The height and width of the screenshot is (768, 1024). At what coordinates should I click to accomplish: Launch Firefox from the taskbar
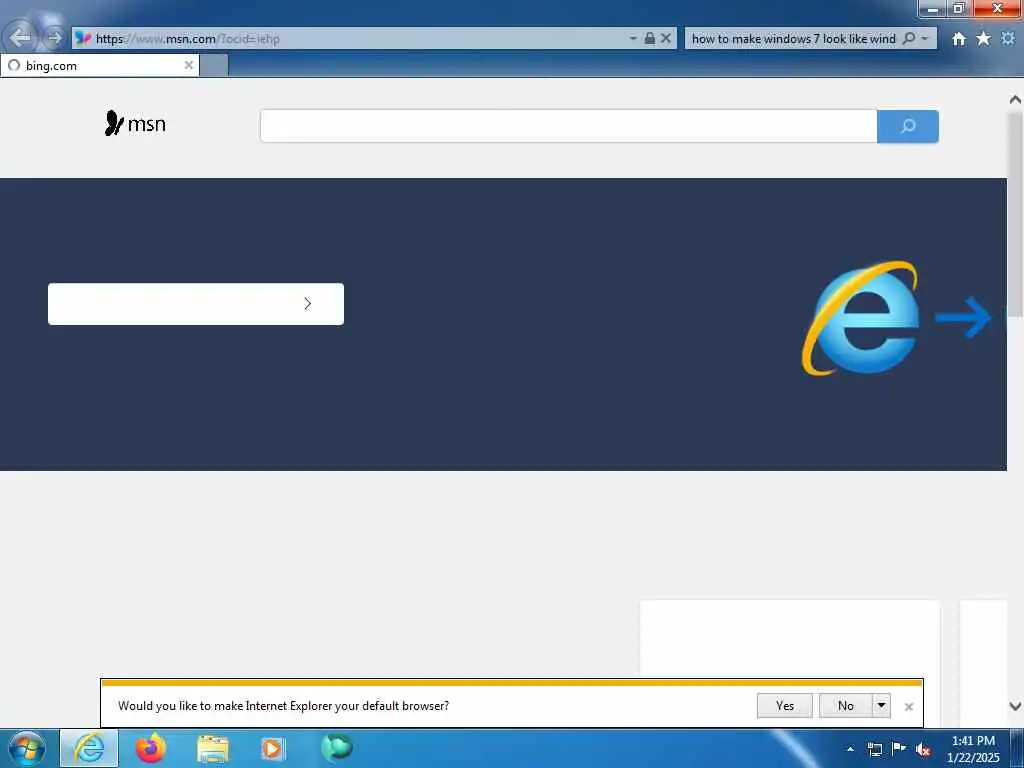click(x=150, y=748)
